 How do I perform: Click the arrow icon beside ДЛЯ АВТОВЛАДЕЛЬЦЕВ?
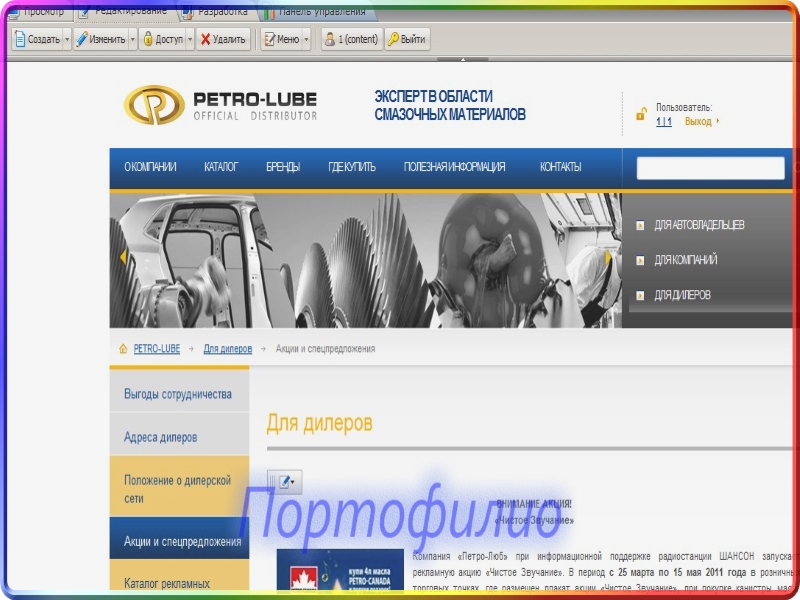[640, 226]
